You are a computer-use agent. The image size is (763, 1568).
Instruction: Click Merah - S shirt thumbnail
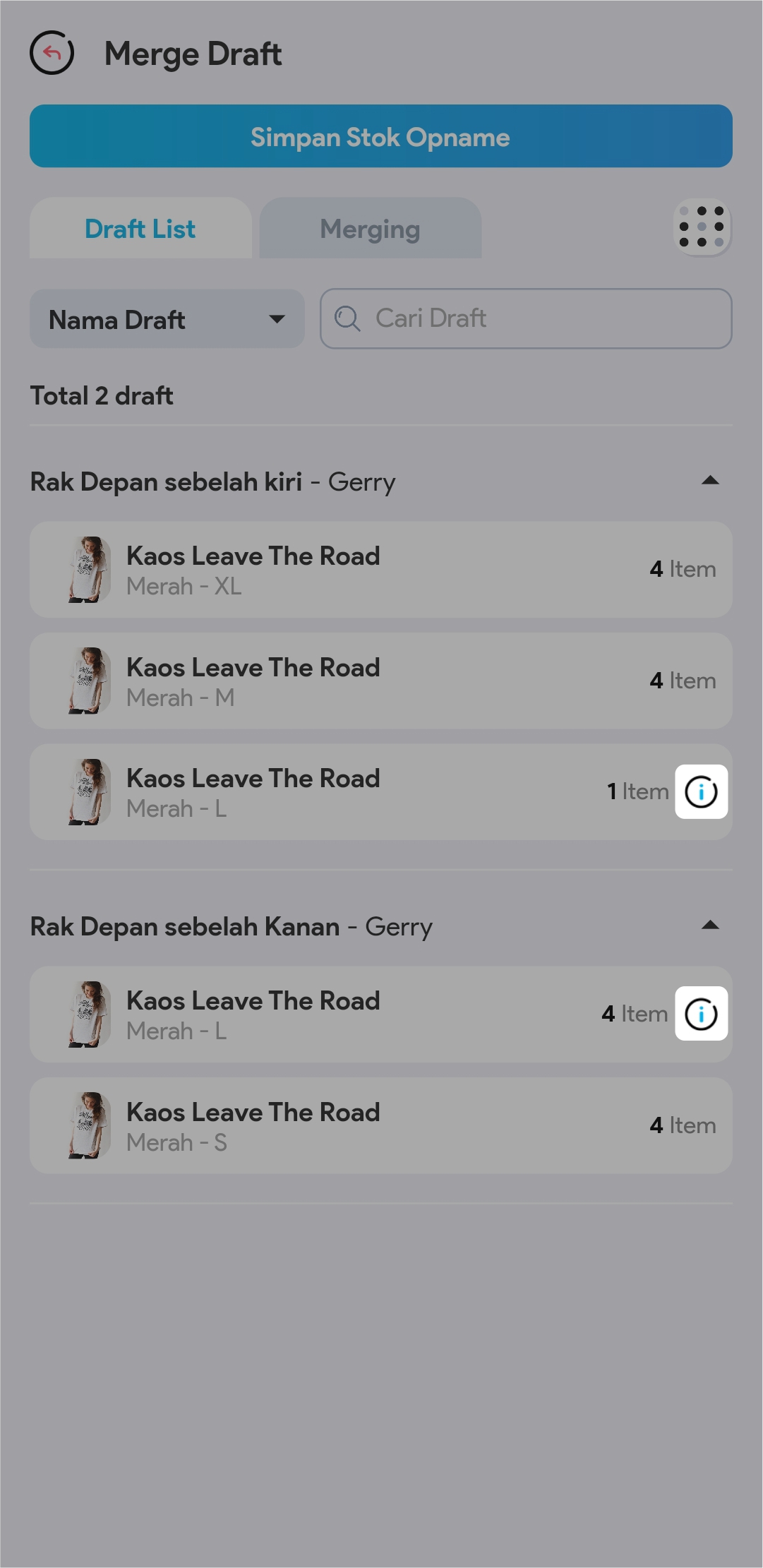click(x=89, y=1125)
